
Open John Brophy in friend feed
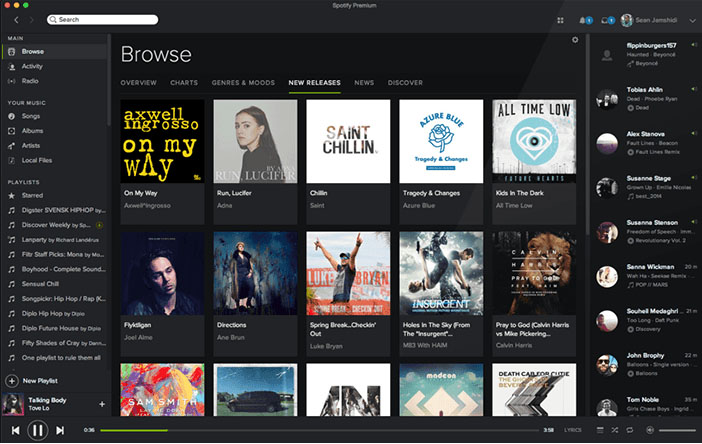(645, 356)
